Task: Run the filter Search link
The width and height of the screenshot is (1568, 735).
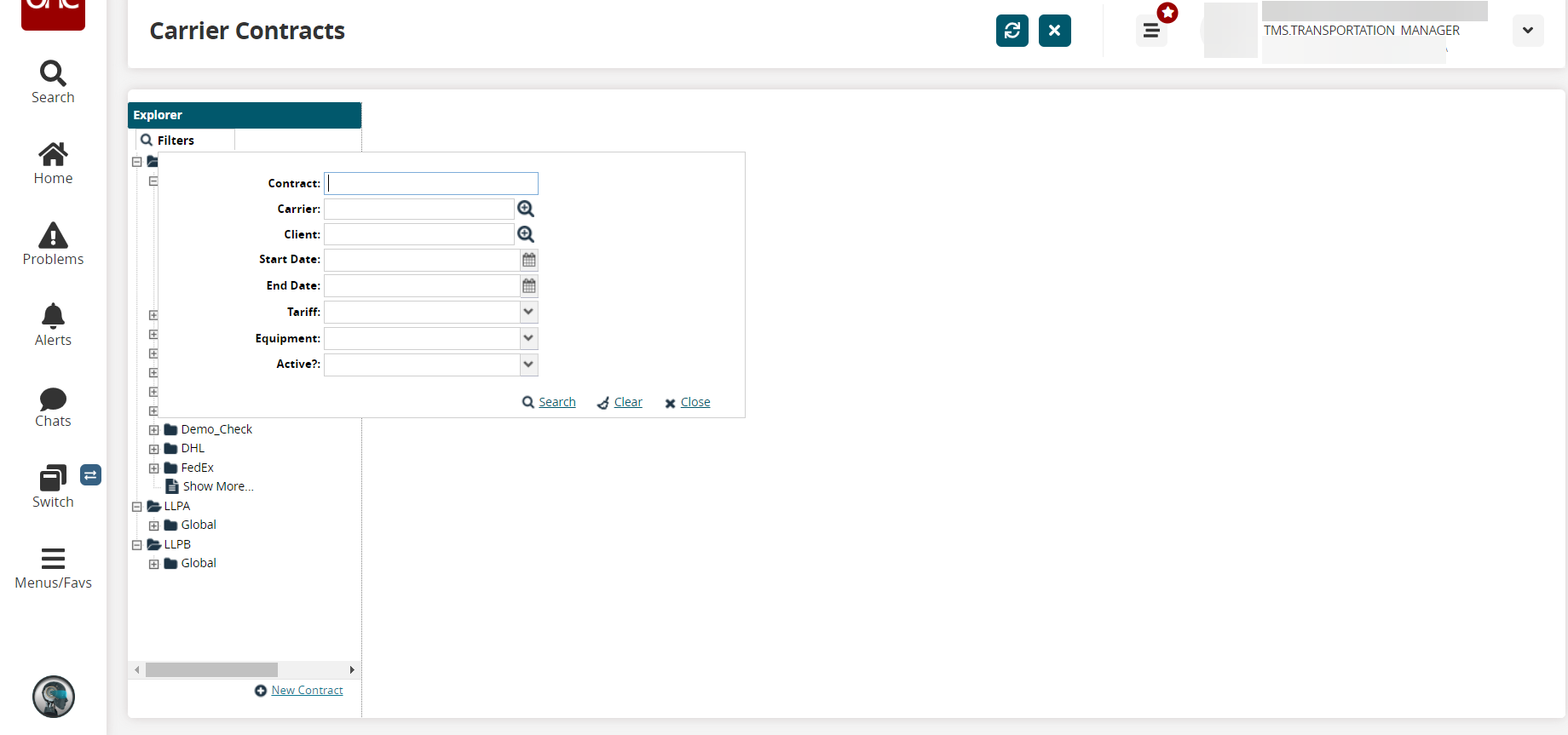Action: [557, 402]
